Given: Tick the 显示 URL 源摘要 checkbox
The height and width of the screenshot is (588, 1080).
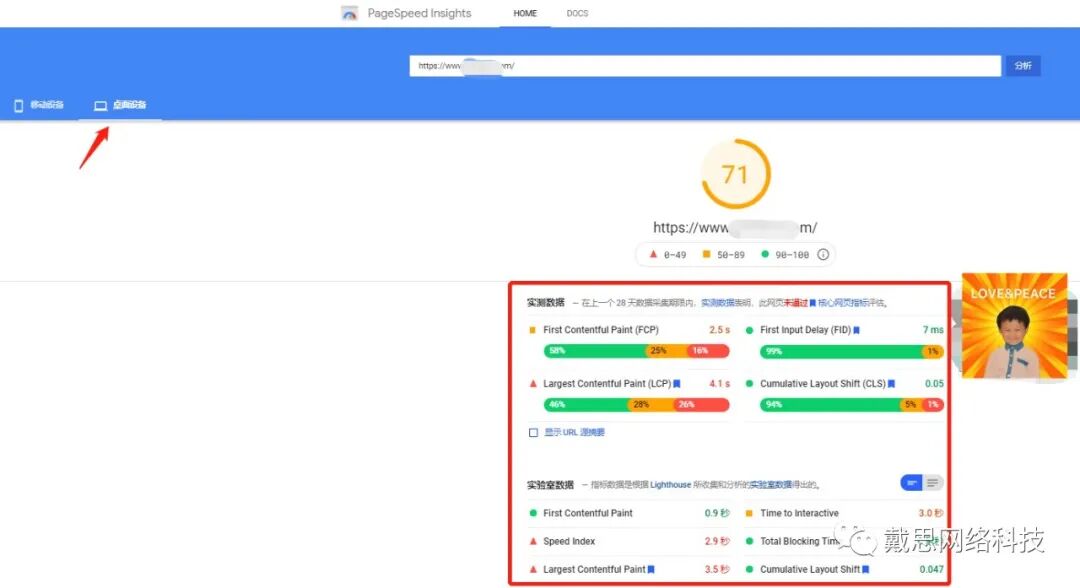Looking at the screenshot, I should coord(533,433).
